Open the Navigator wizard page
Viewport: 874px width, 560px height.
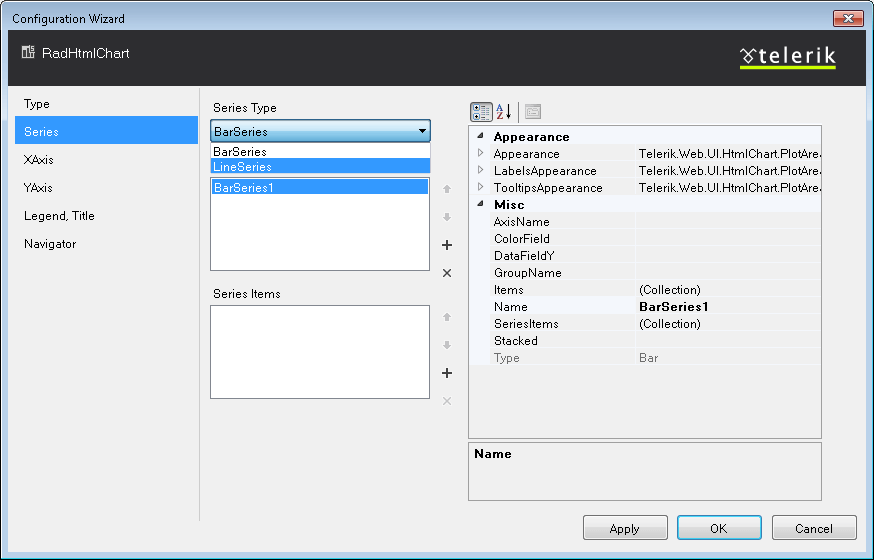50,243
